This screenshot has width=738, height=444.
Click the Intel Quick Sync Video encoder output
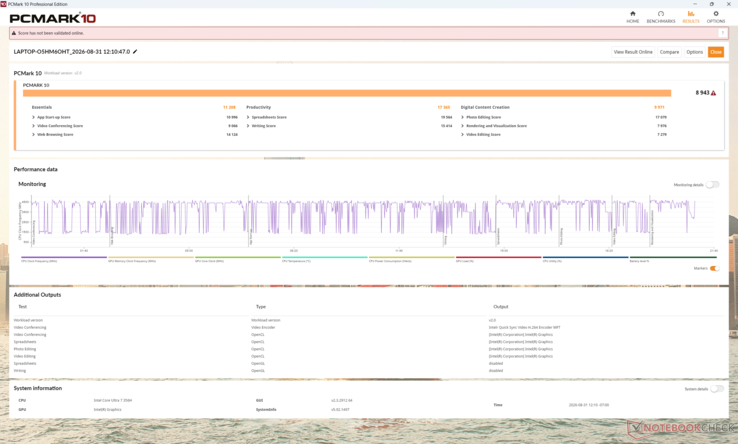pyautogui.click(x=525, y=327)
